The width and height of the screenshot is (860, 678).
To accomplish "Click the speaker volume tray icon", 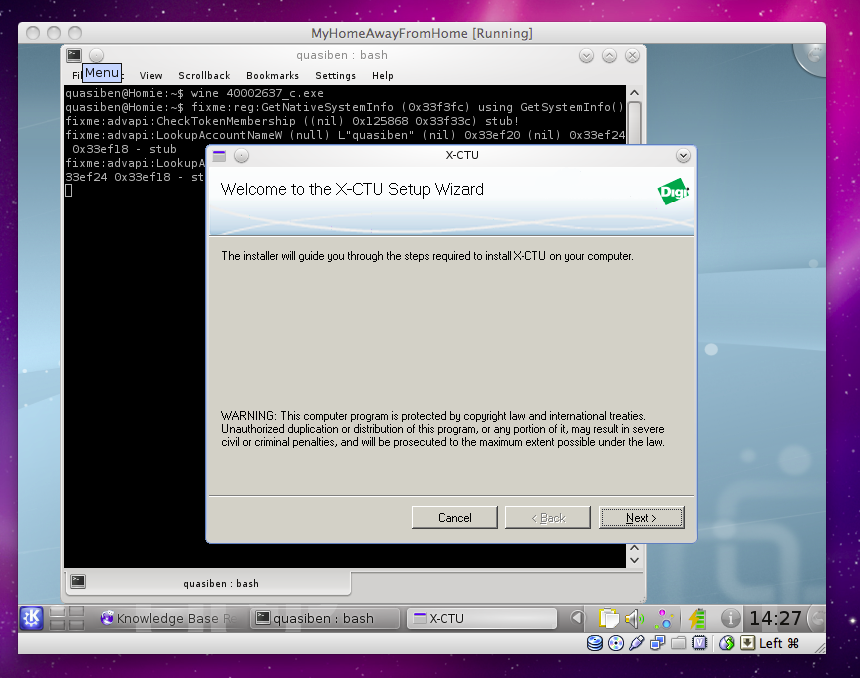I will click(x=635, y=619).
